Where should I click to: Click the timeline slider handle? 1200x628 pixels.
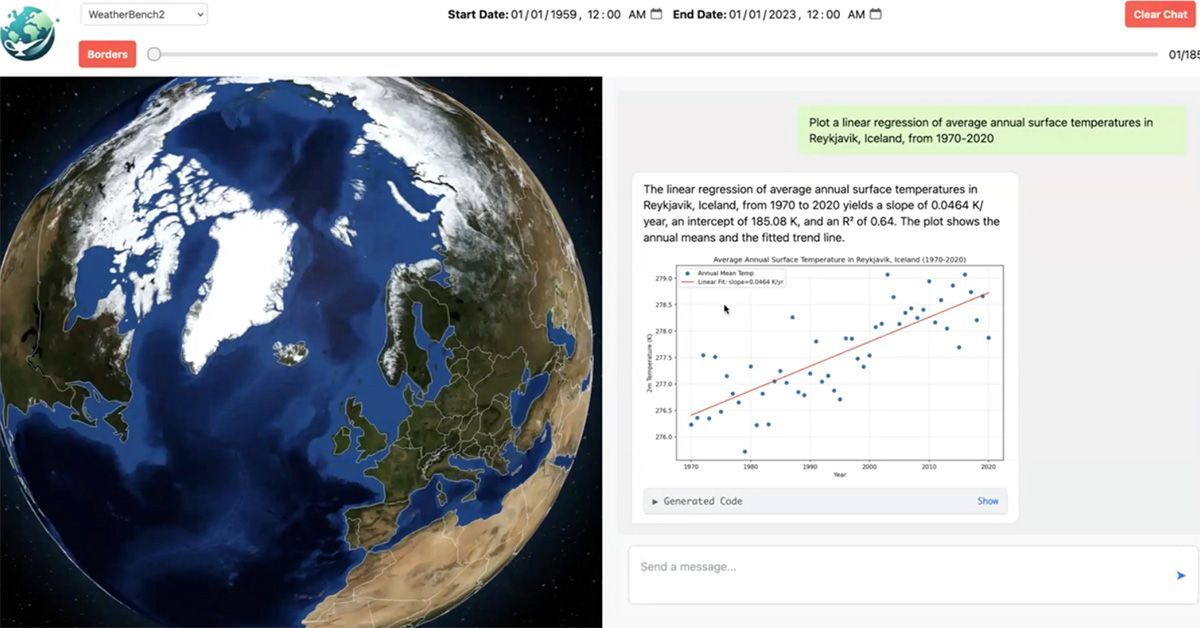pyautogui.click(x=153, y=55)
